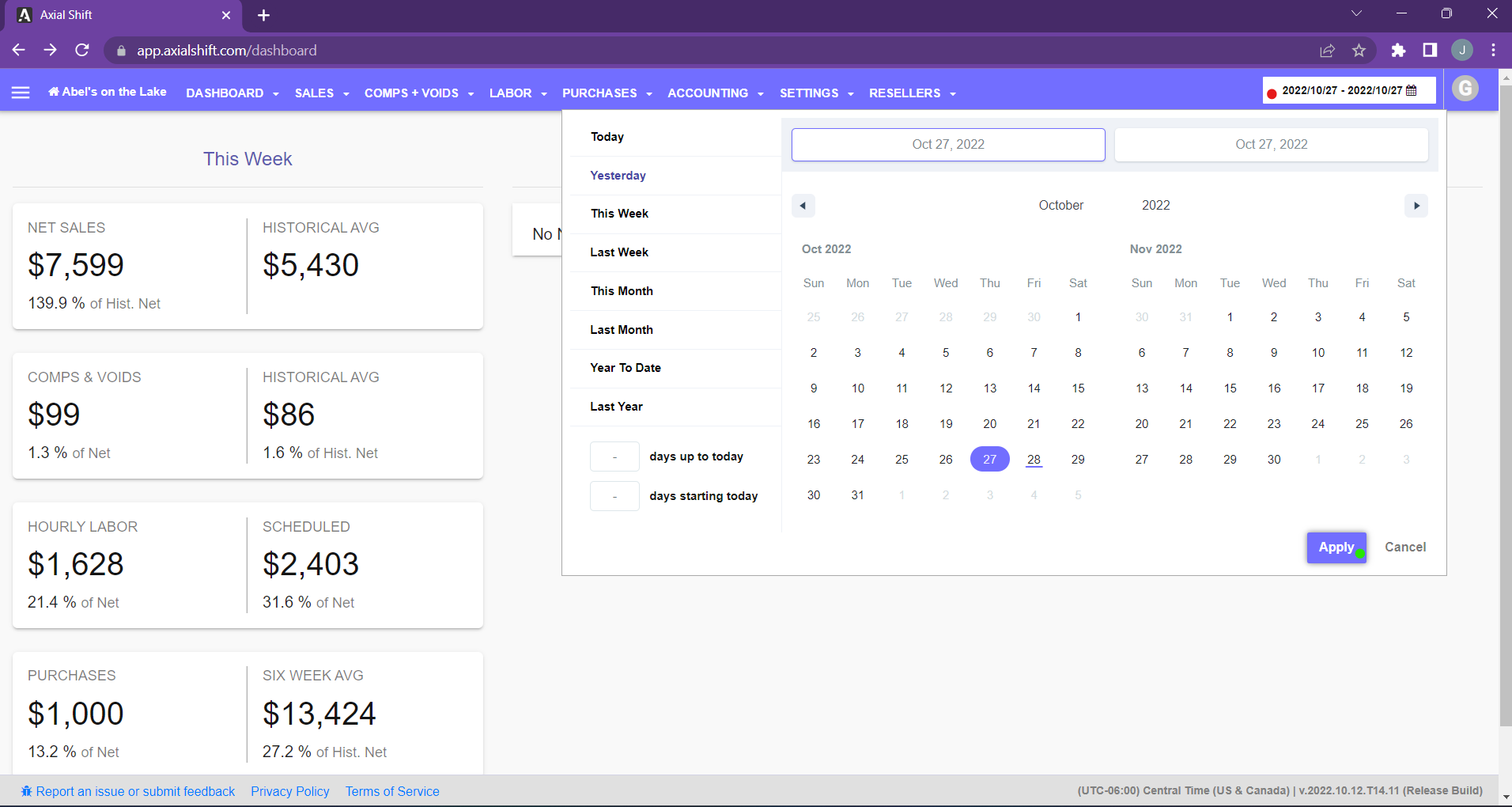The image size is (1512, 807).
Task: Click the days up to today input box
Action: (x=614, y=457)
